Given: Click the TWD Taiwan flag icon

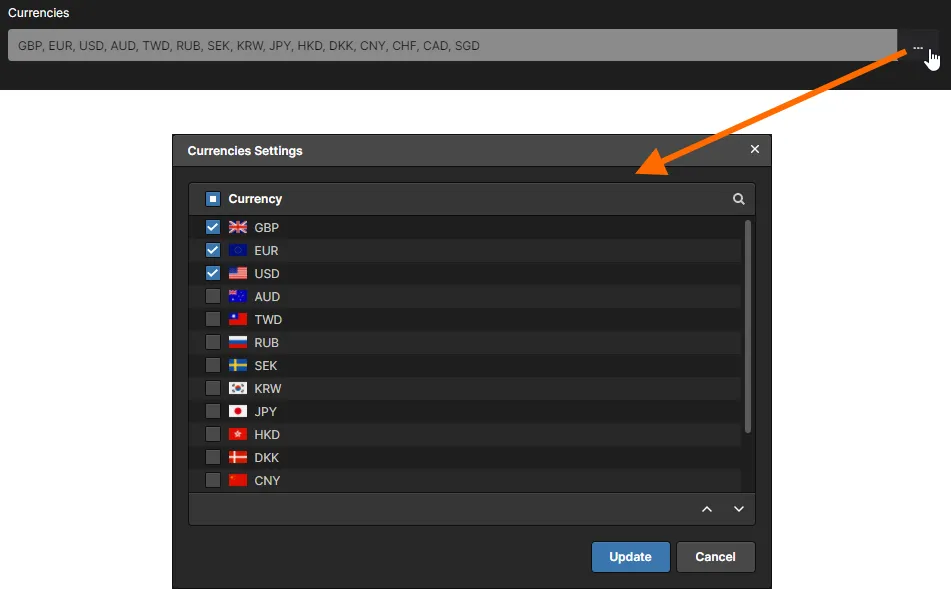Looking at the screenshot, I should [x=238, y=320].
